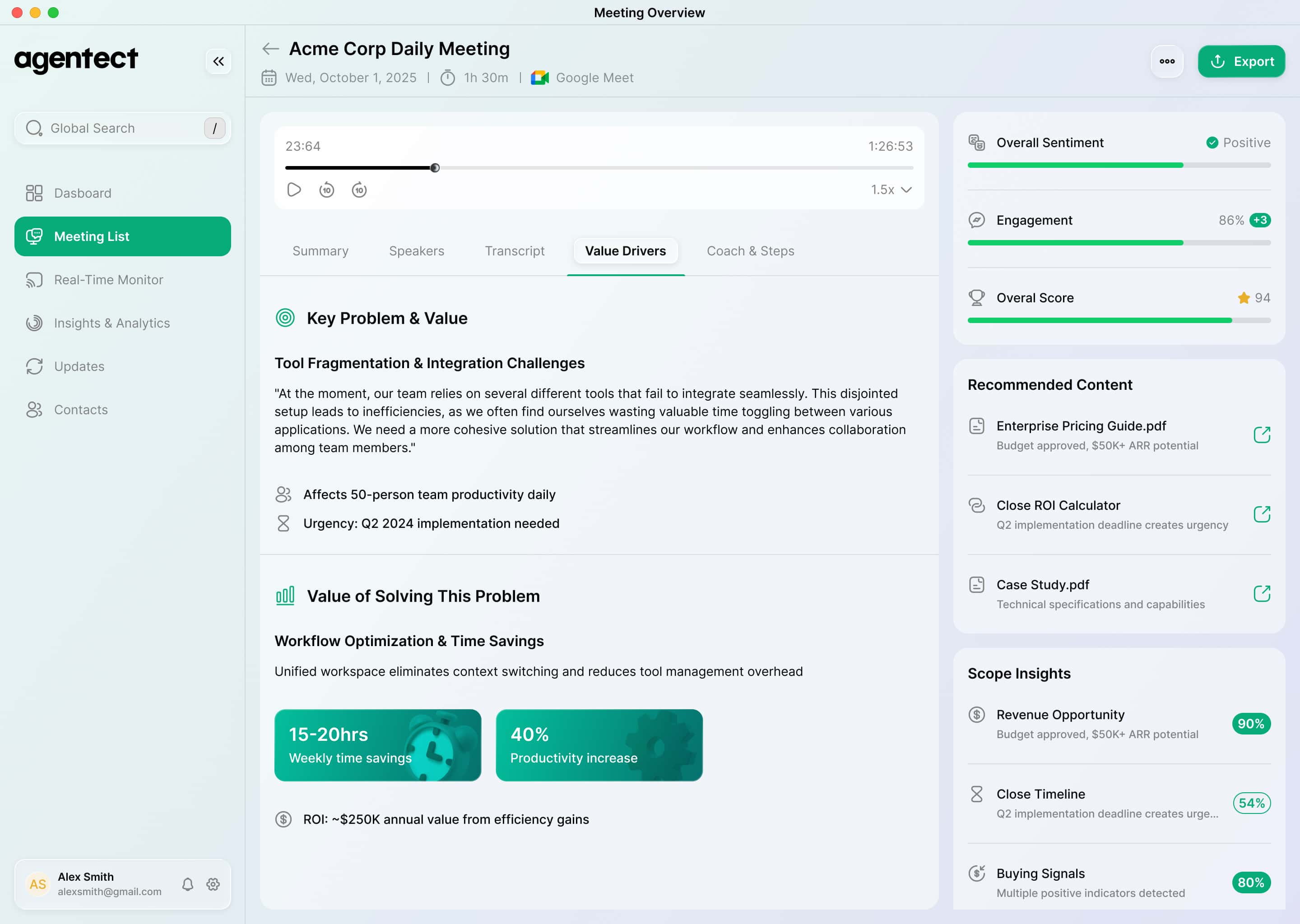Viewport: 1300px width, 924px height.
Task: Click the playback progress slider handle
Action: click(x=435, y=168)
